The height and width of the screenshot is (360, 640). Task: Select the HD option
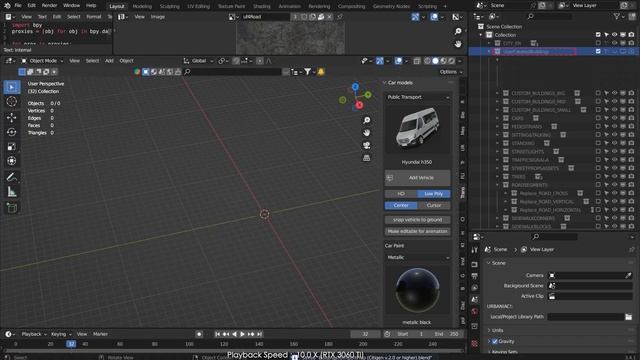(401, 194)
